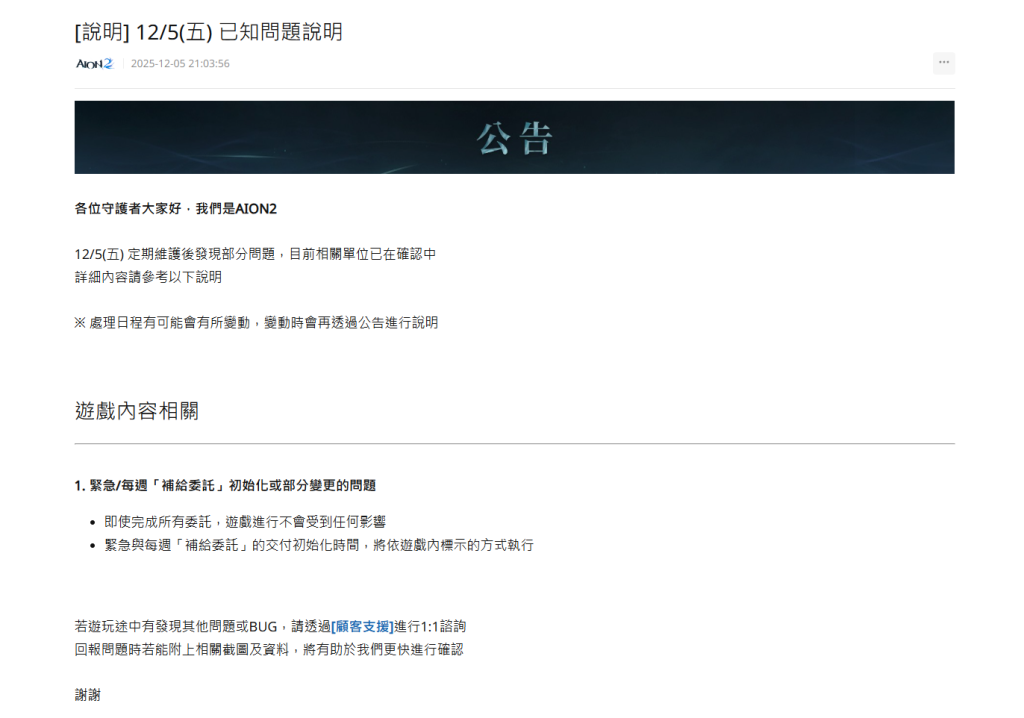The width and height of the screenshot is (1024, 718).
Task: Click the 遊戲內容相關 section heading
Action: pos(136,410)
